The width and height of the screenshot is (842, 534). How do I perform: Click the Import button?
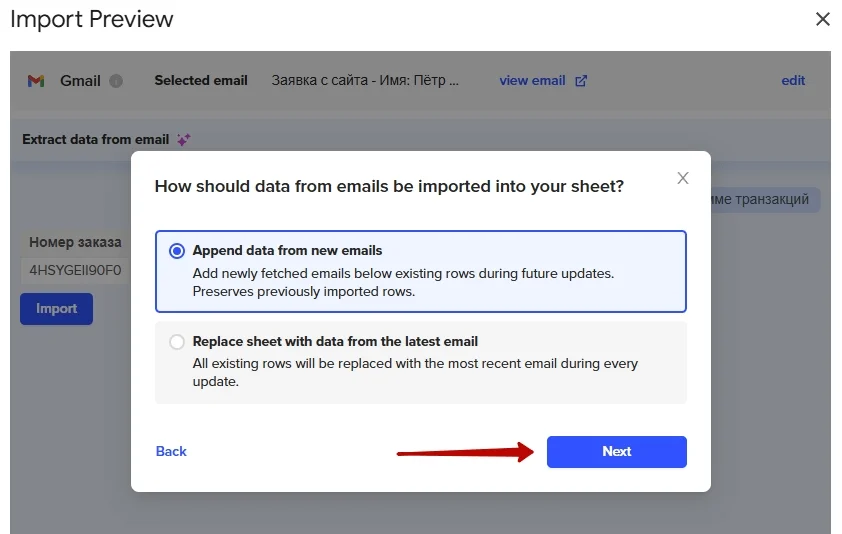click(x=56, y=309)
